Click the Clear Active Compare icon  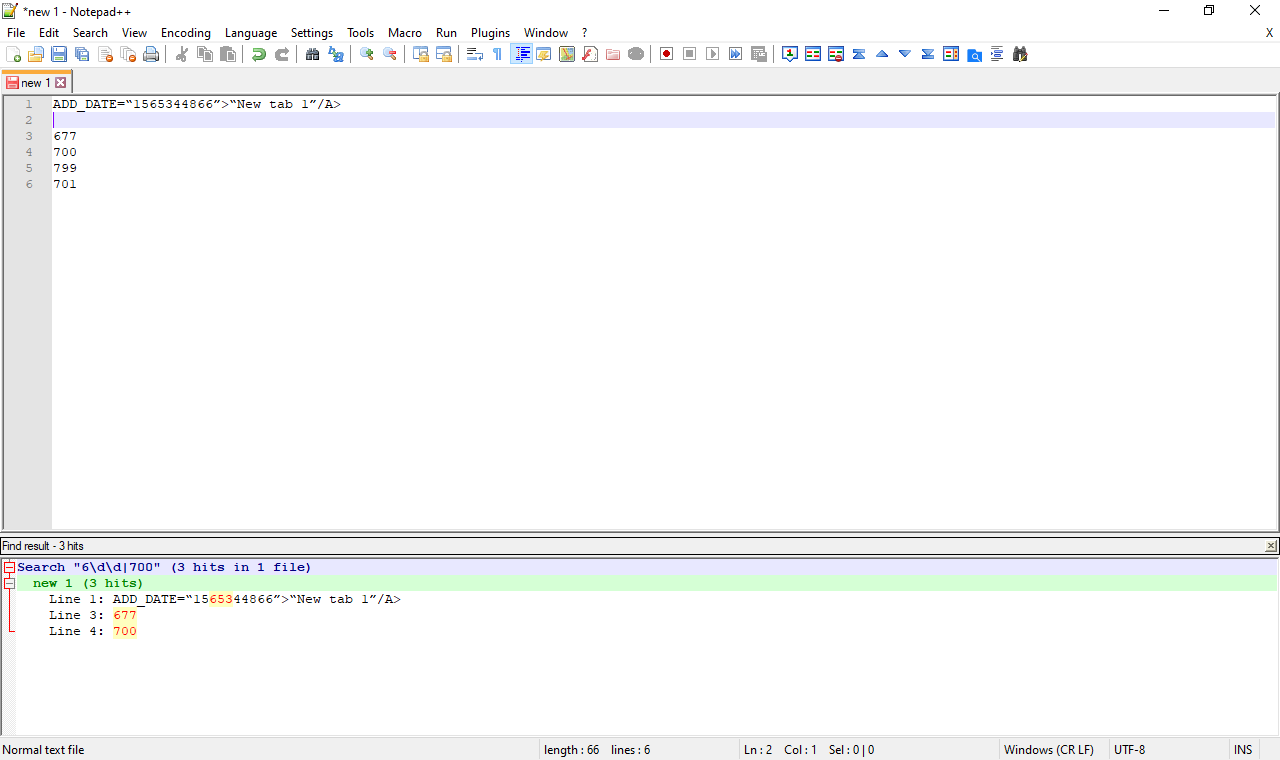(836, 54)
